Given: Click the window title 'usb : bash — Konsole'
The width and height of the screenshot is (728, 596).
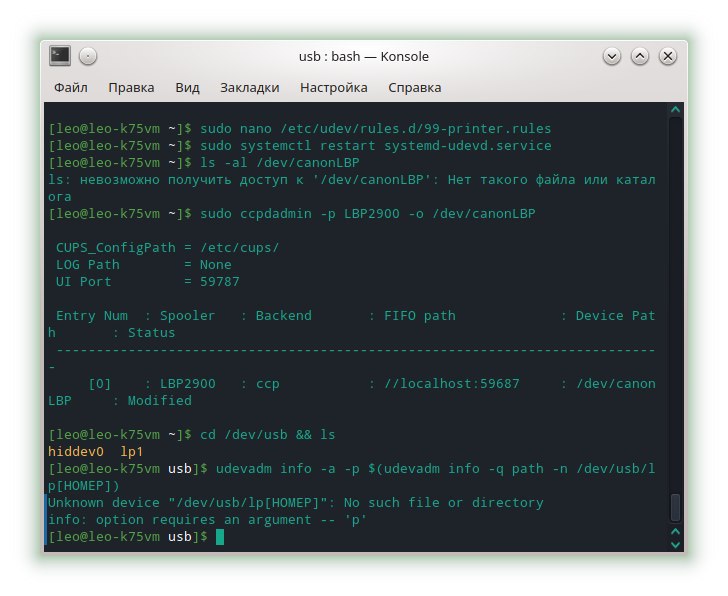Looking at the screenshot, I should click(364, 56).
